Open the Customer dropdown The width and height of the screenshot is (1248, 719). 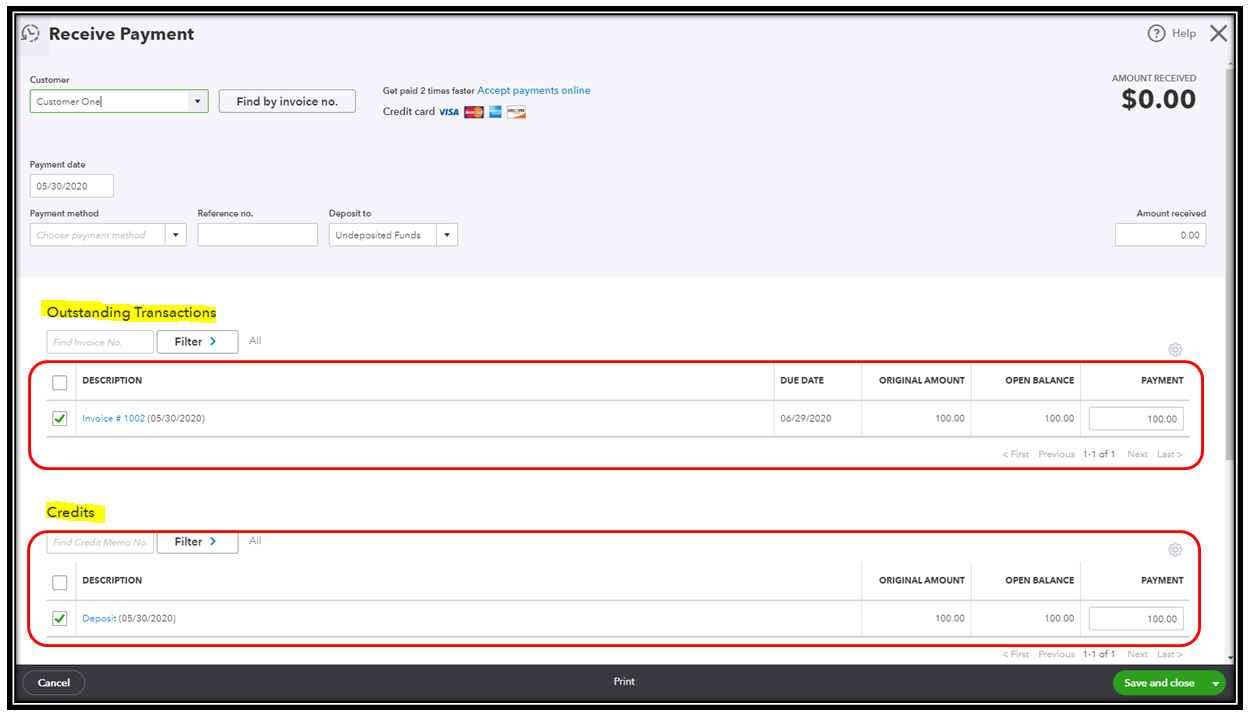(x=197, y=101)
